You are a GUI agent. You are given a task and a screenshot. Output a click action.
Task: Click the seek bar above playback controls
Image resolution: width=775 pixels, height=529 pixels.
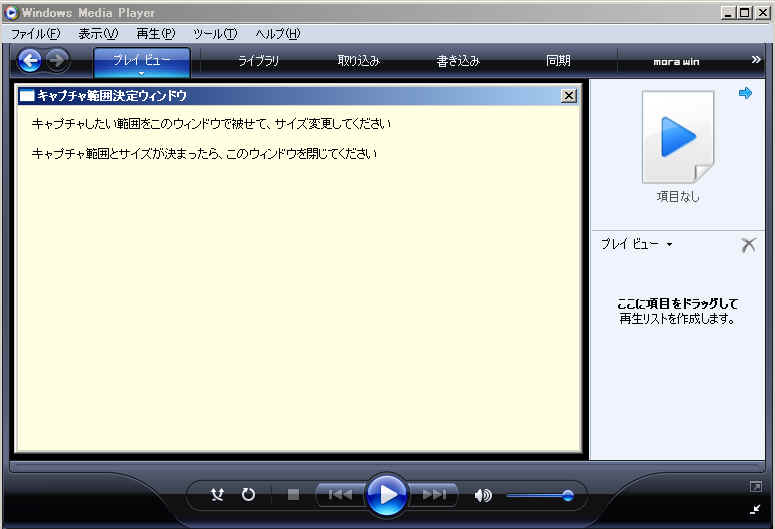(387, 466)
